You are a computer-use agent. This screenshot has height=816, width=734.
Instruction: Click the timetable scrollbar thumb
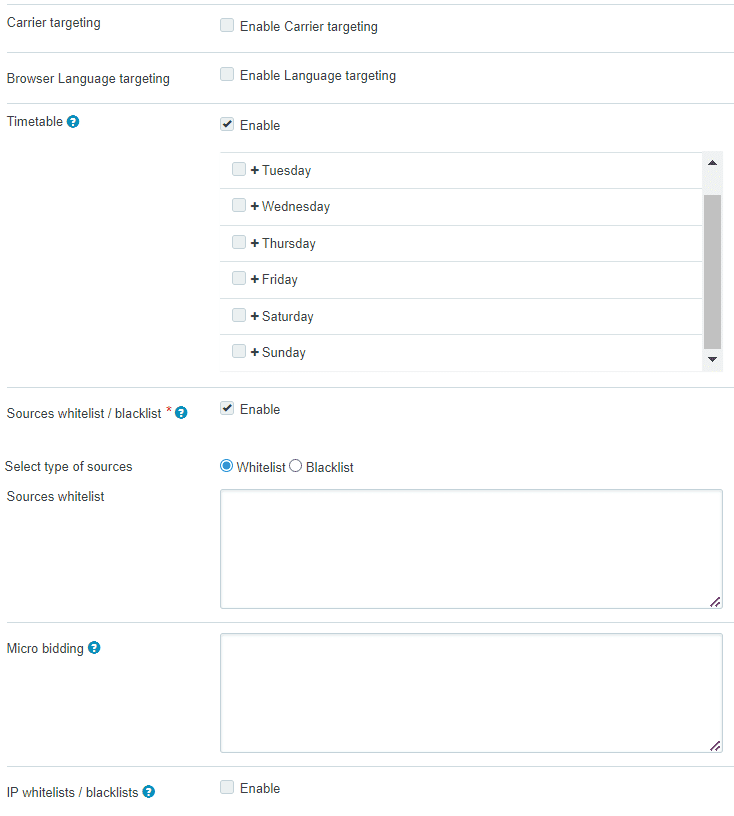712,272
